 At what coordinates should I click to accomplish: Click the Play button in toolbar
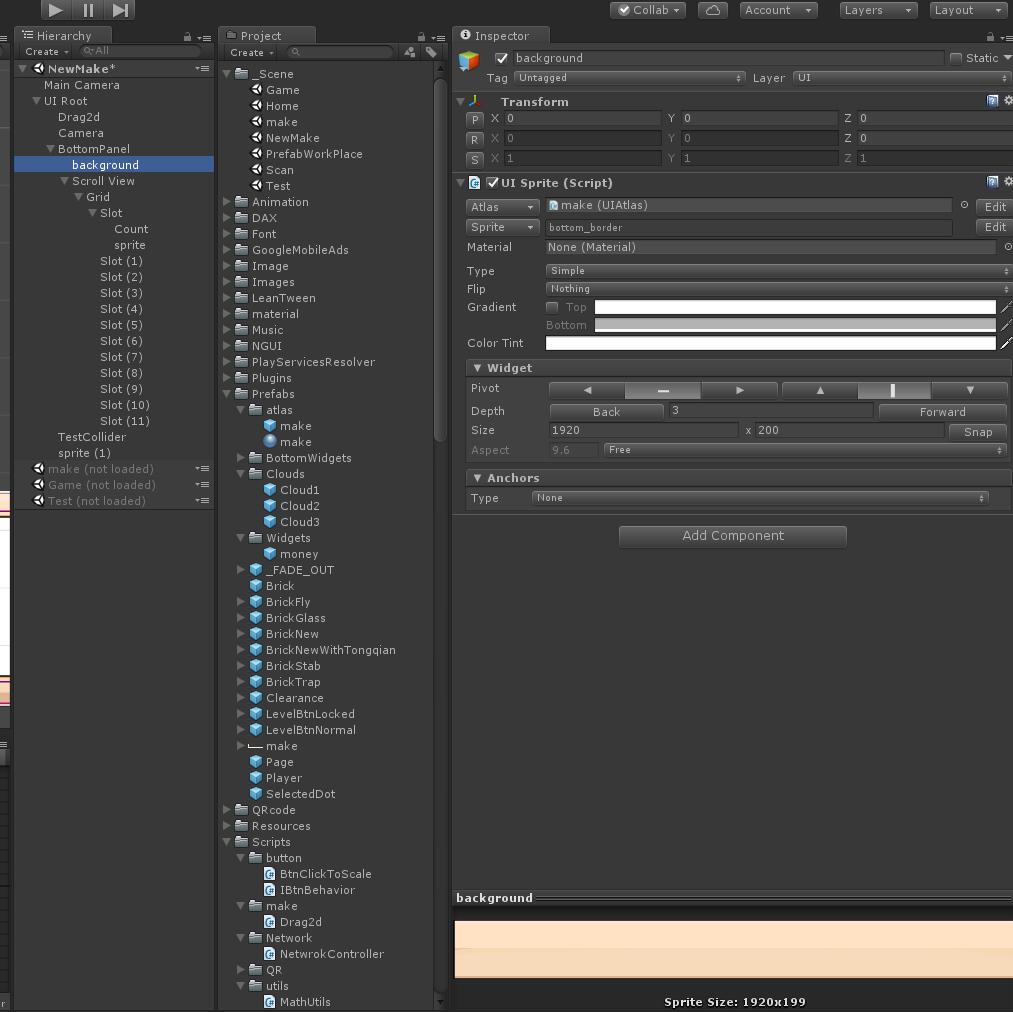pyautogui.click(x=56, y=9)
